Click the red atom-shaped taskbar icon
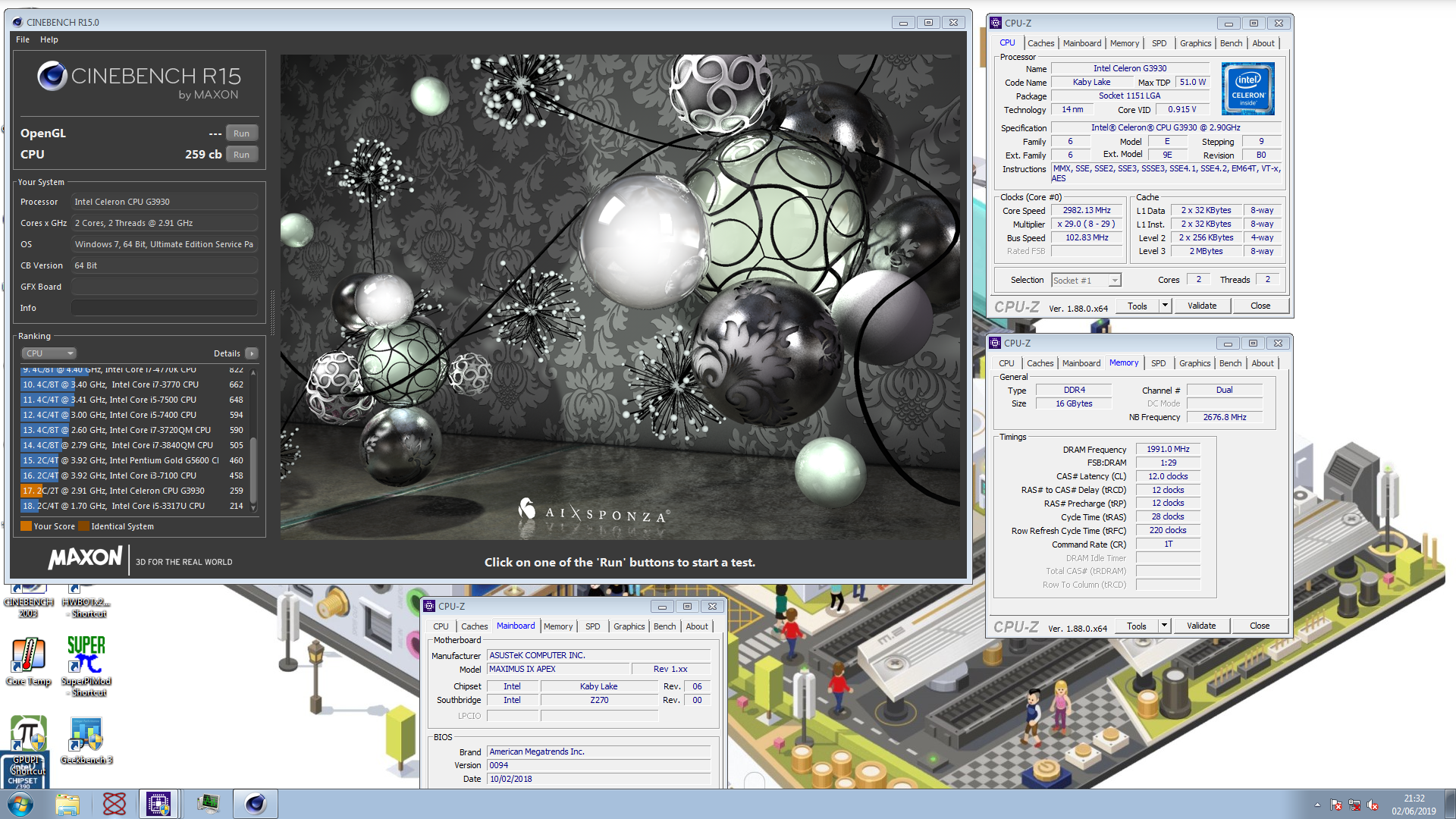Screen dimensions: 1456x819 click(115, 804)
